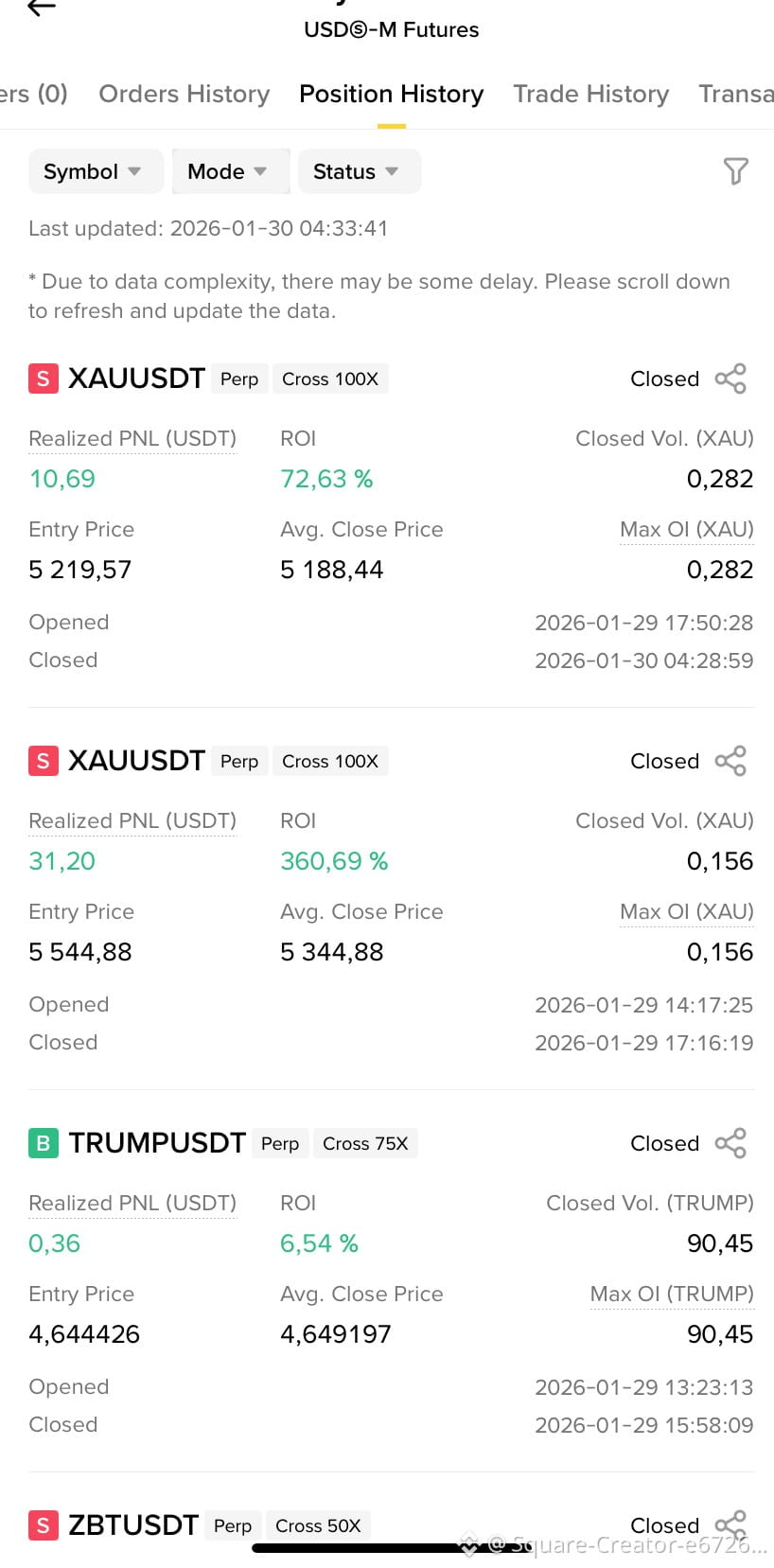Tap the Cross 75X tag on TRUMPUSDT
This screenshot has height=1568, width=774.
click(x=365, y=1143)
